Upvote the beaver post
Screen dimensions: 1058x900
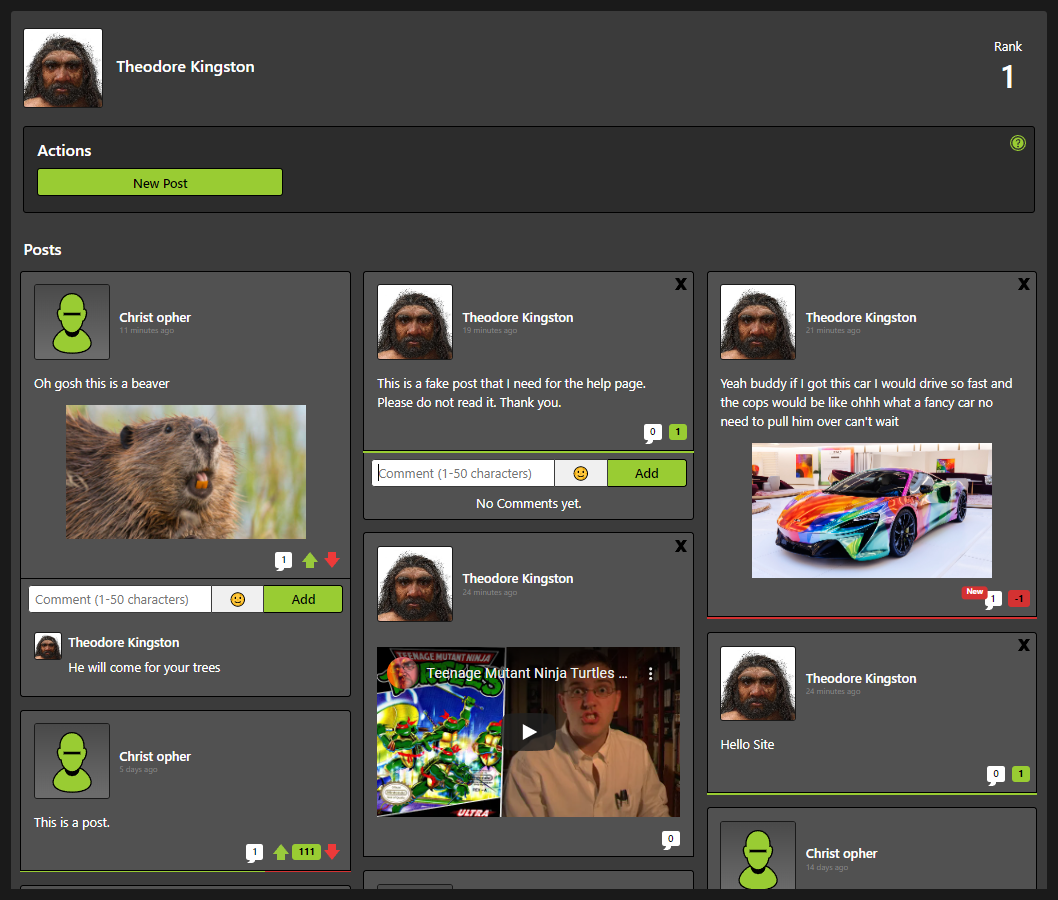tap(310, 561)
